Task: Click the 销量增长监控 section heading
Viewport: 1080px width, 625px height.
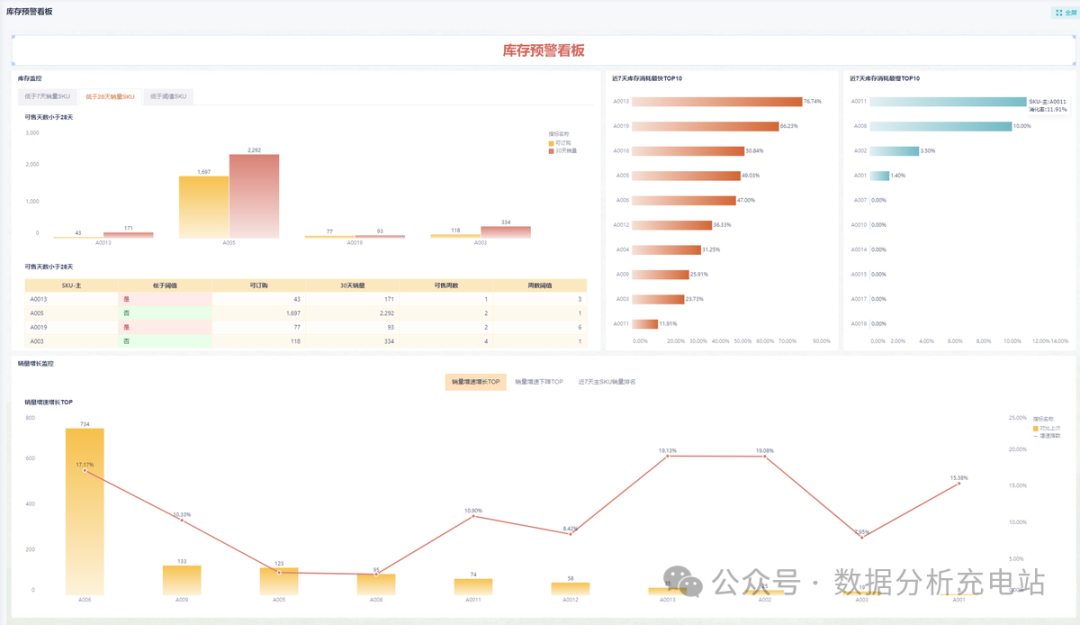Action: coord(36,363)
